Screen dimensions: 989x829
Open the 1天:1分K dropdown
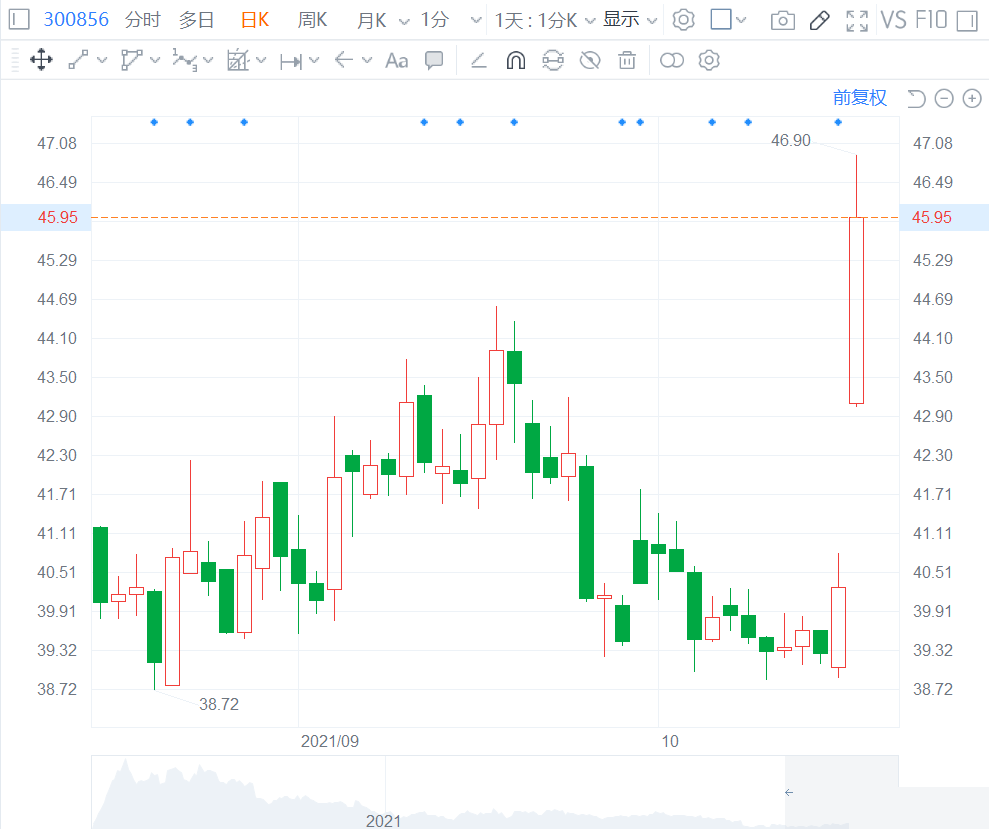tap(545, 21)
